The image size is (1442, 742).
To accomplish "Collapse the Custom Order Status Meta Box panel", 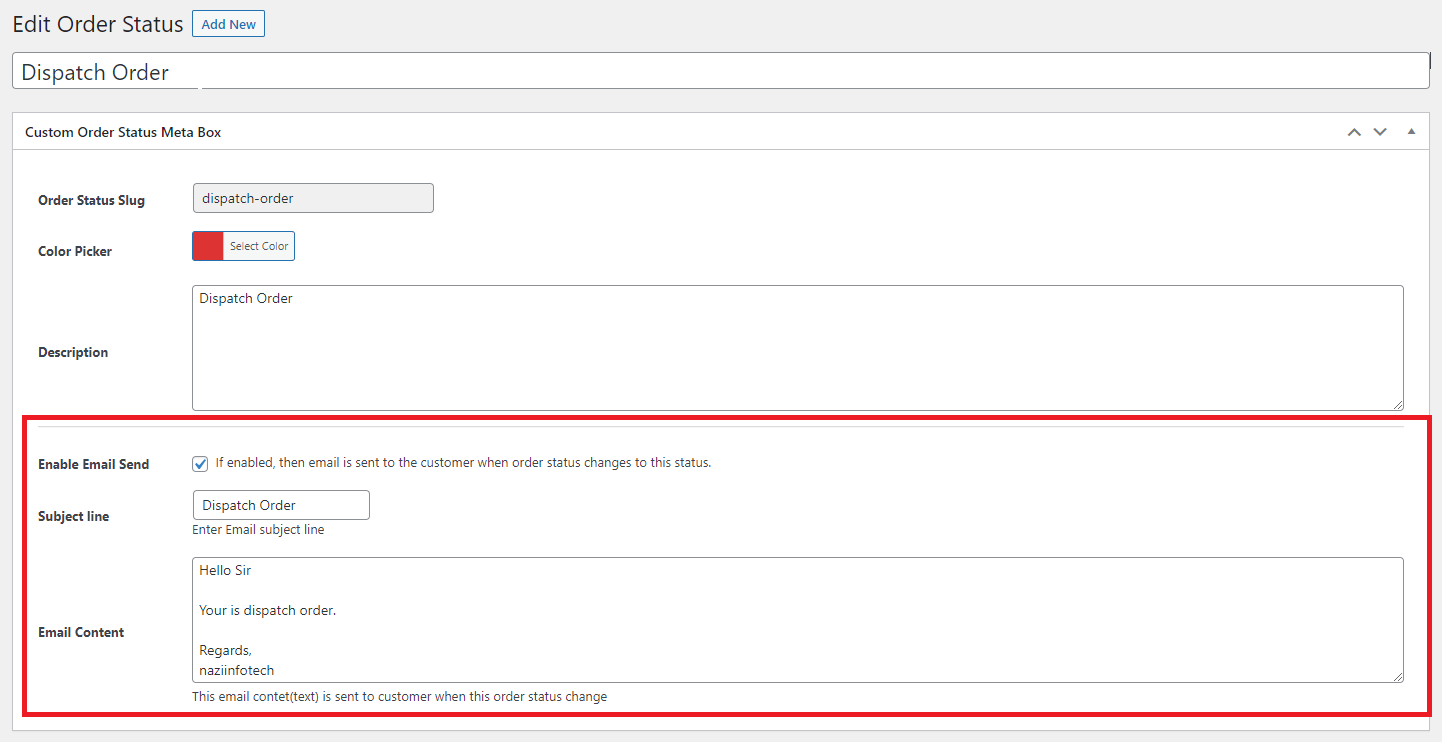I will pyautogui.click(x=1411, y=132).
